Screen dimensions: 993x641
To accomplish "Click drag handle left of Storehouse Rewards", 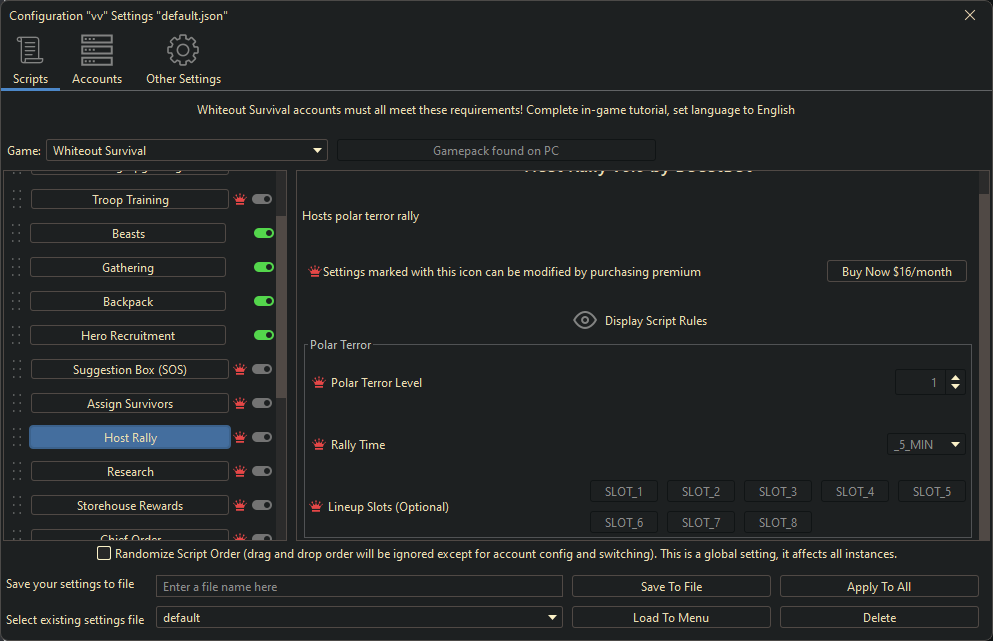I will (x=16, y=505).
